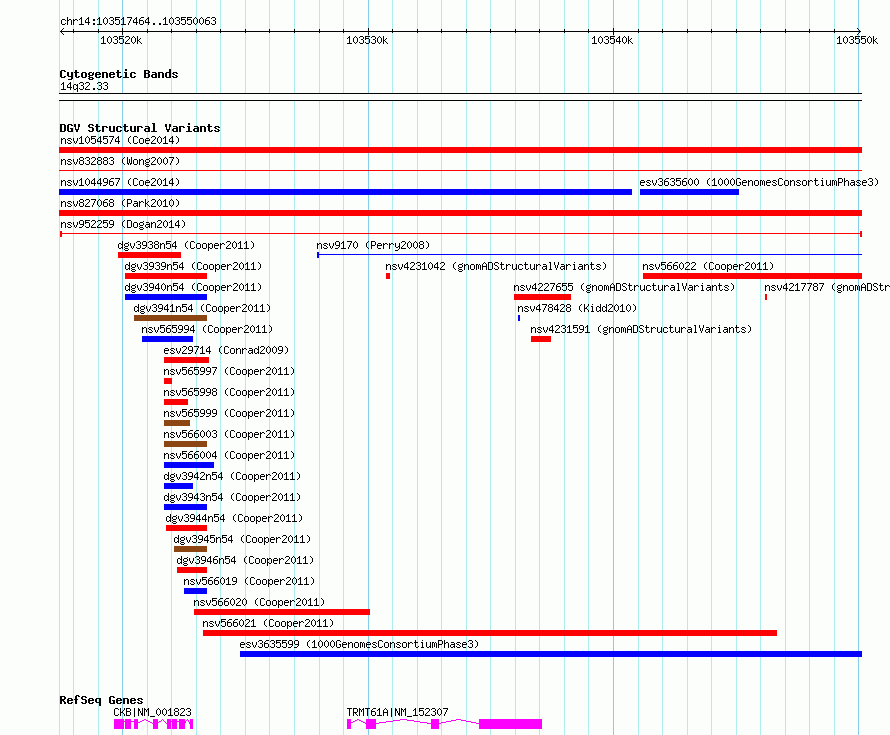Click the blue nsv566019 variant bar
890x735 pixels.
coord(196,591)
